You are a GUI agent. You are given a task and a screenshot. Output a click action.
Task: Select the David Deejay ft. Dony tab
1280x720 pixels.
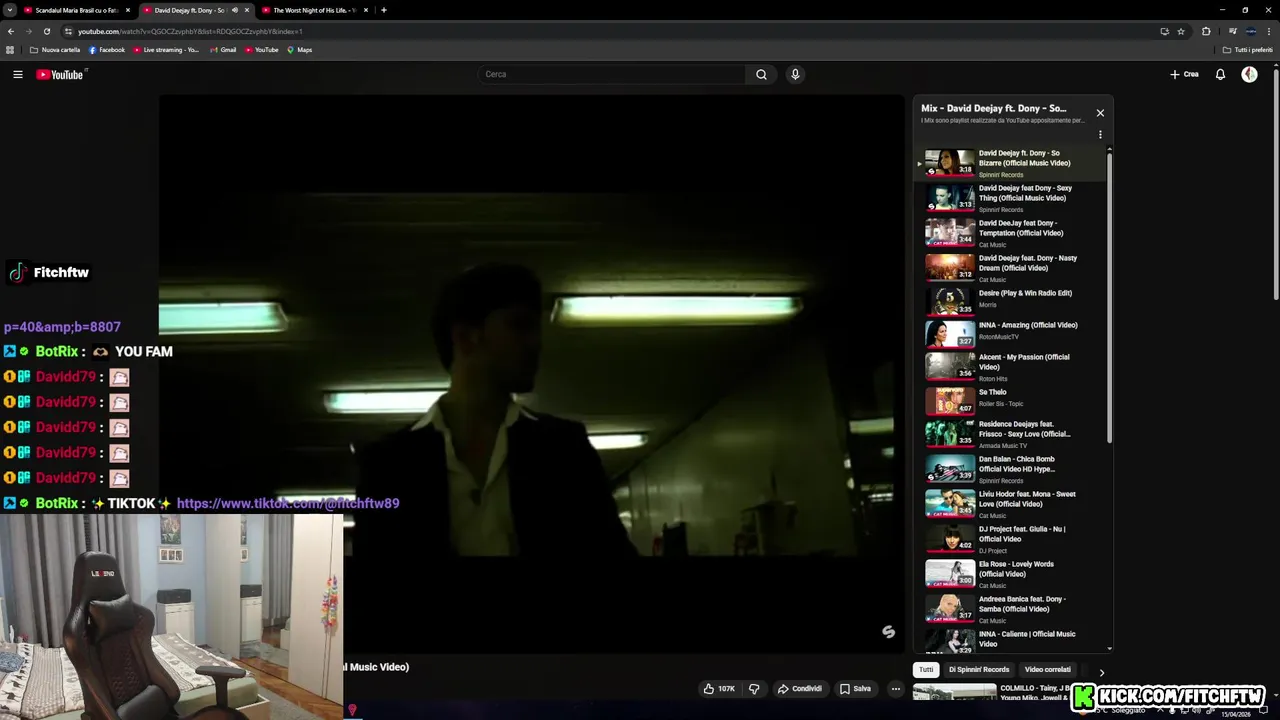(x=196, y=10)
